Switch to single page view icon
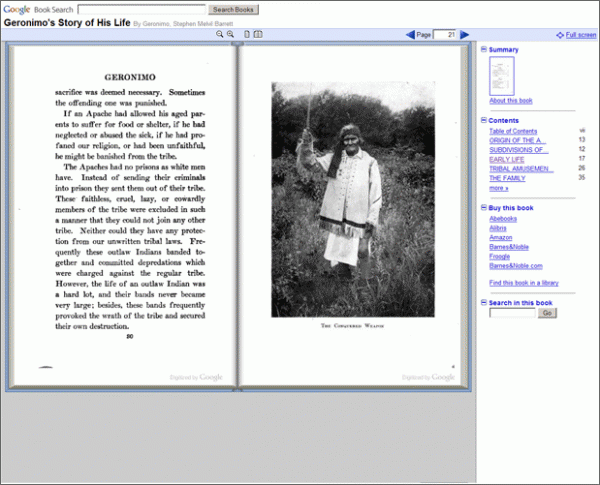 [247, 35]
